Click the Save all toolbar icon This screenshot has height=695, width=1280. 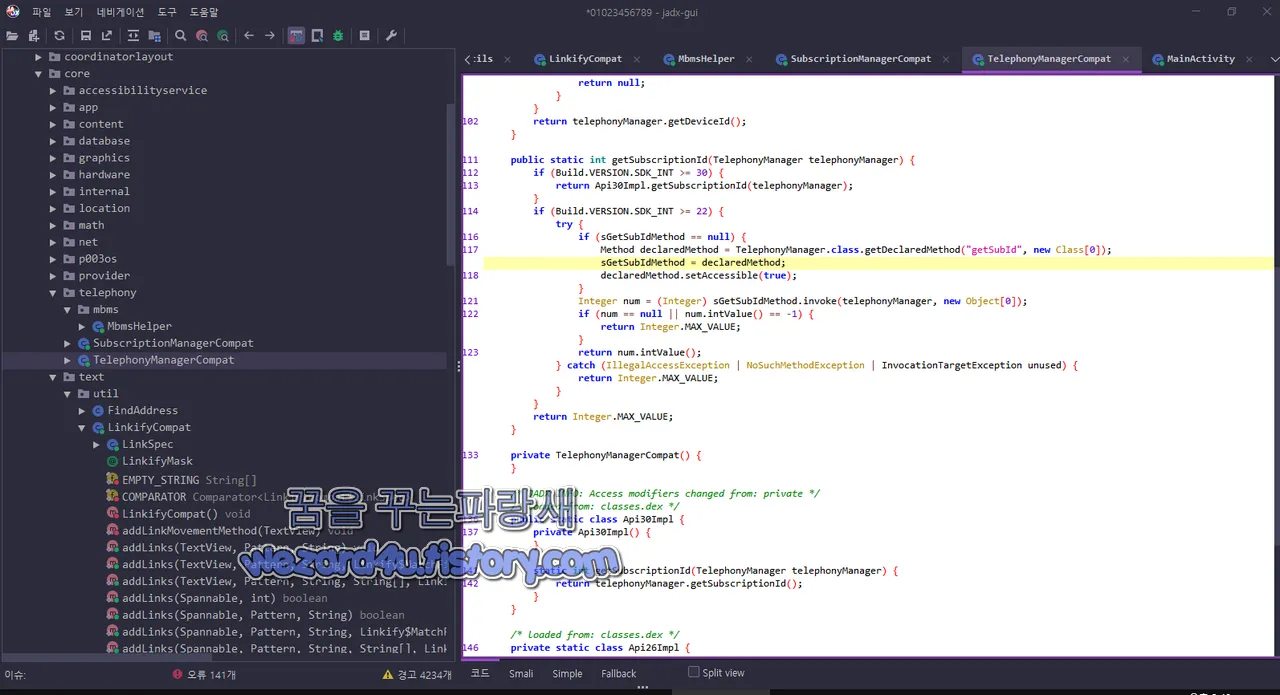tap(86, 35)
